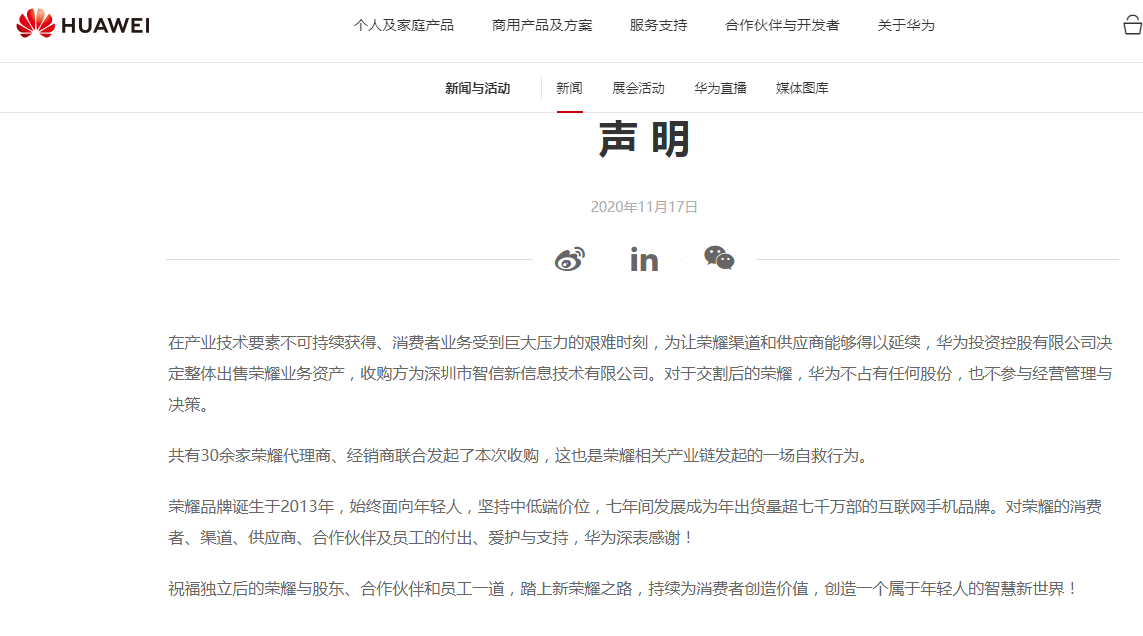Share the statement on LinkedIn
Image resolution: width=1143 pixels, height=636 pixels.
644,260
